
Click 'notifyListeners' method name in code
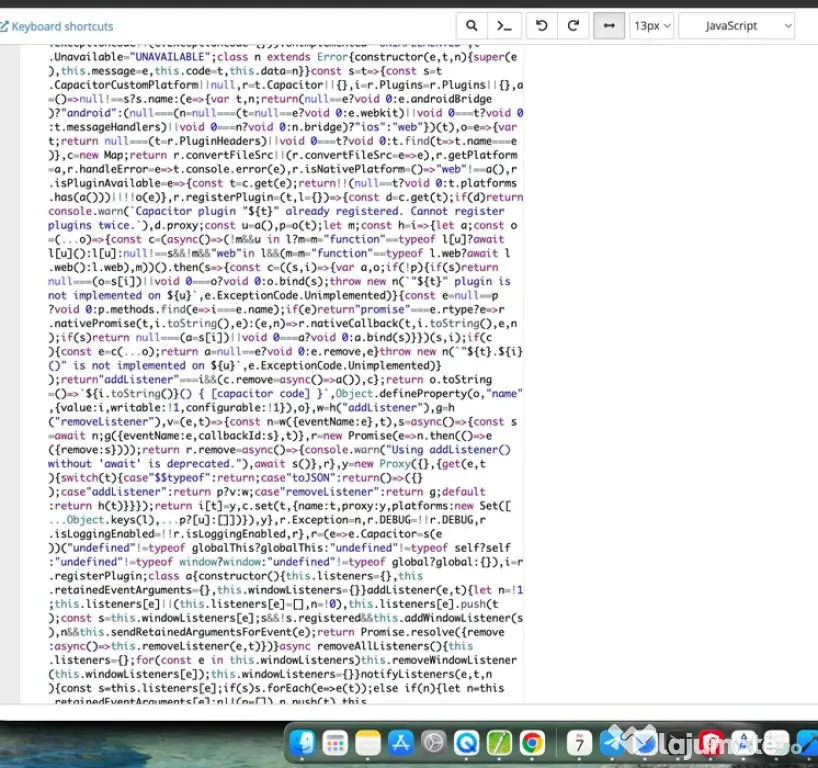pyautogui.click(x=407, y=674)
